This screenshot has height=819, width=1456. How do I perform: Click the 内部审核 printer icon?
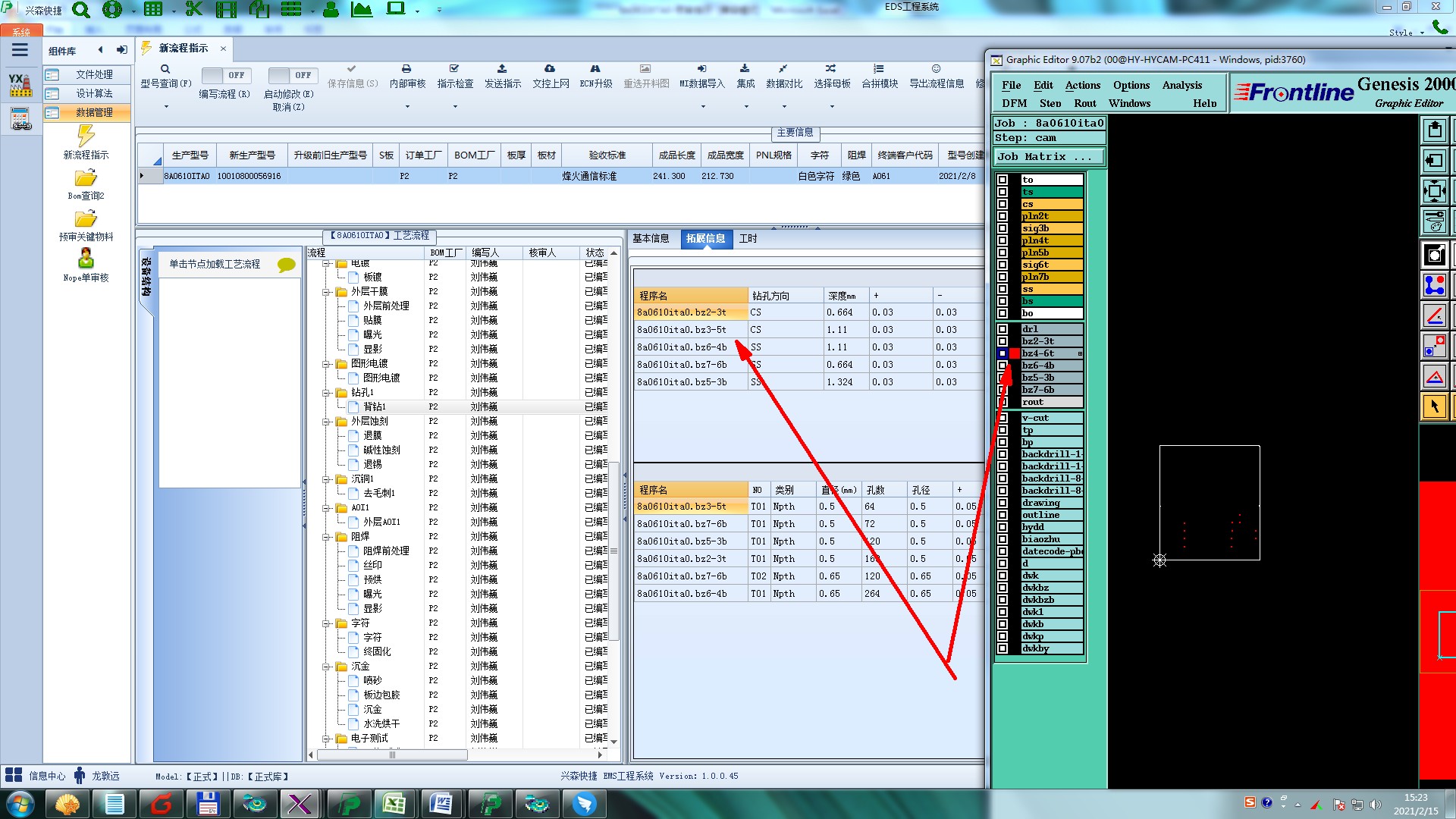click(406, 69)
